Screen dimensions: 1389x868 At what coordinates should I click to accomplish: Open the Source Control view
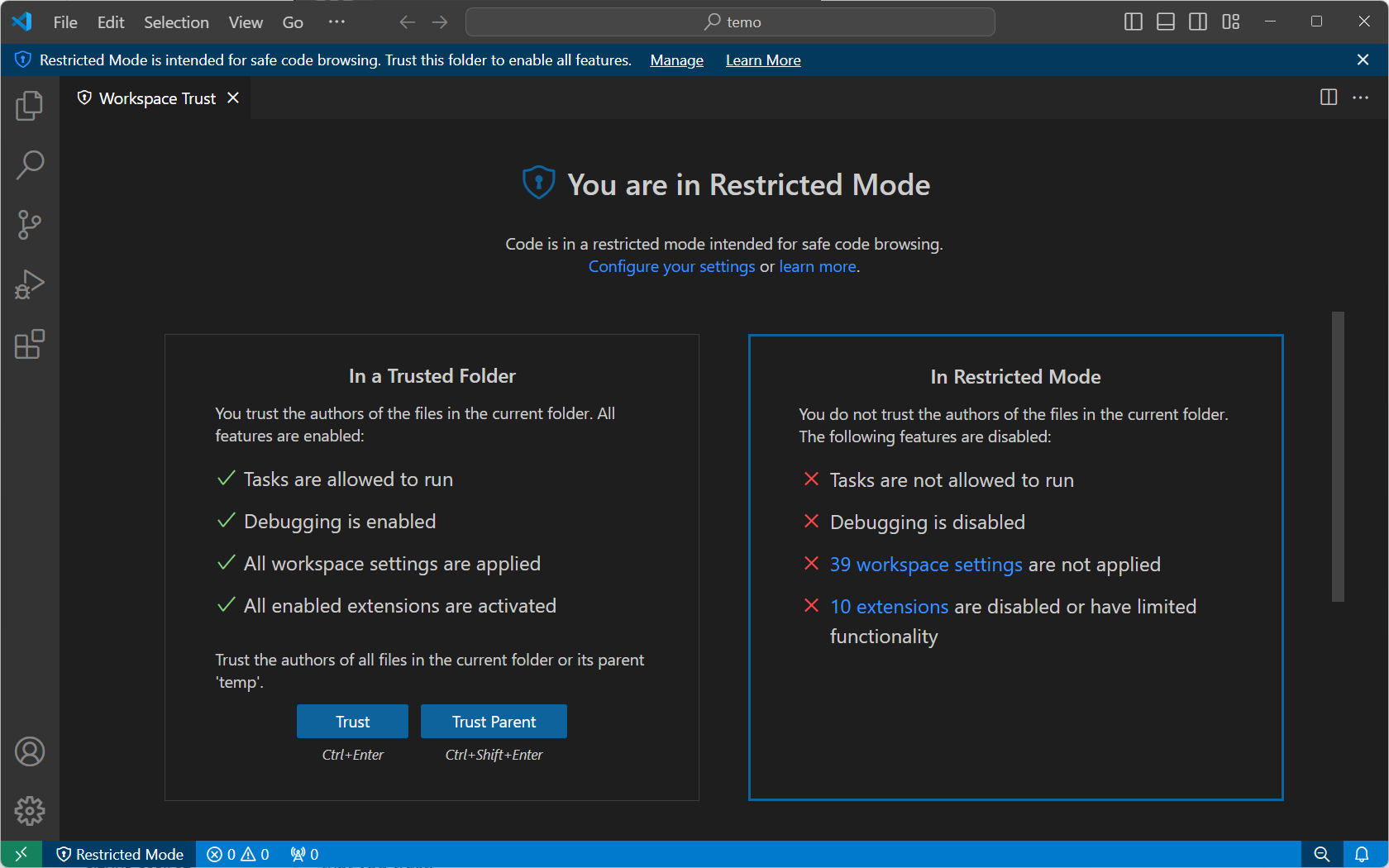click(x=30, y=224)
